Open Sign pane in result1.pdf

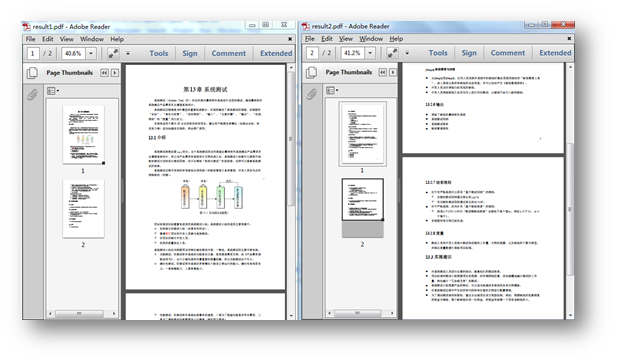190,54
